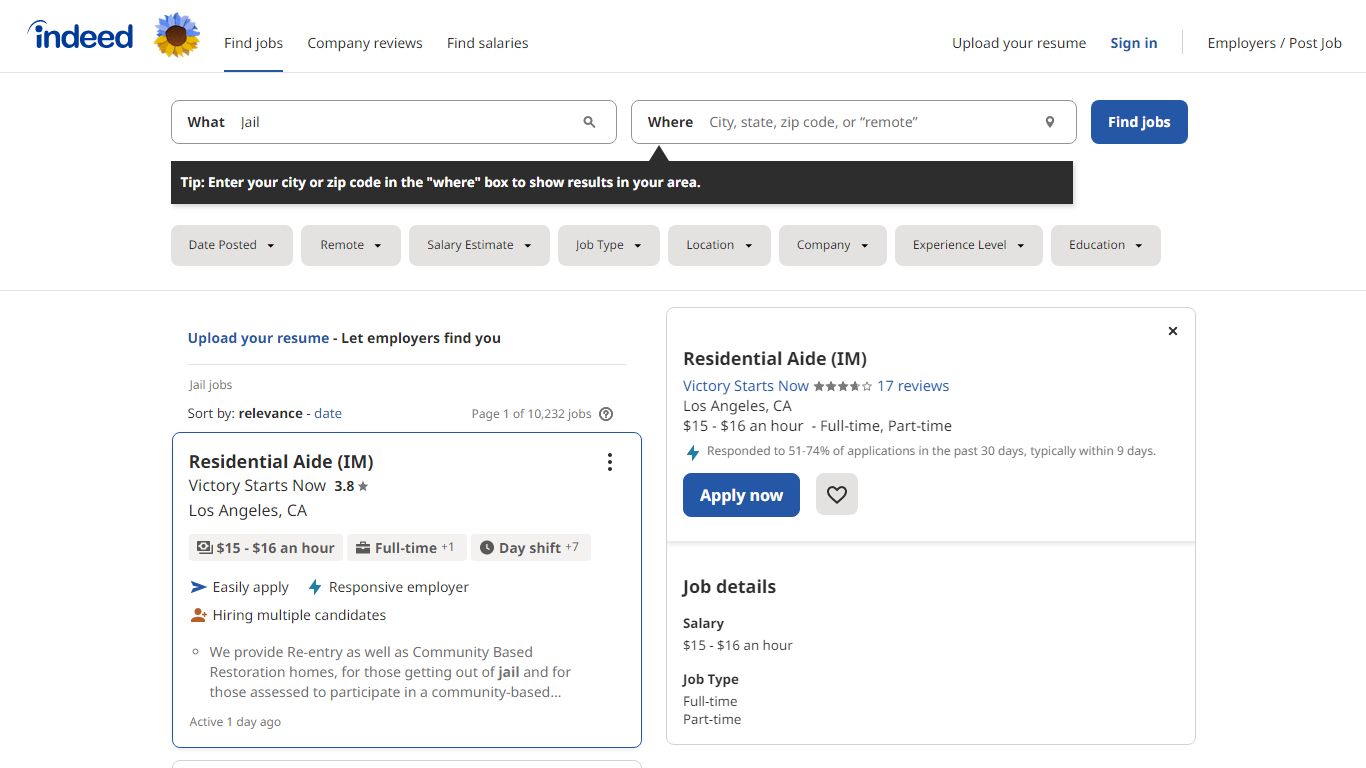1366x768 pixels.
Task: Click the Responsive employer lightning icon on the card
Action: [315, 587]
